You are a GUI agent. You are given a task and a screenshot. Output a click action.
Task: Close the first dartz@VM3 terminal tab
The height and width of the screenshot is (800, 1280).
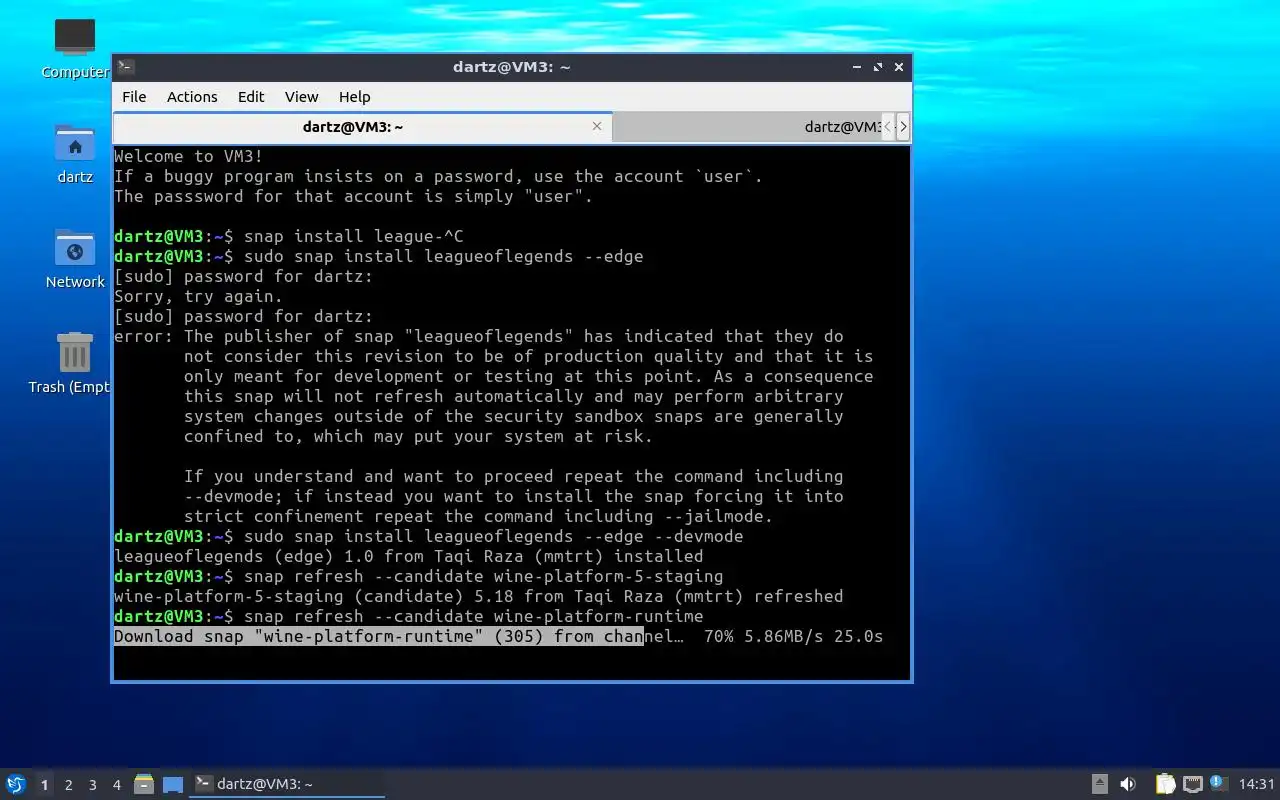[597, 126]
